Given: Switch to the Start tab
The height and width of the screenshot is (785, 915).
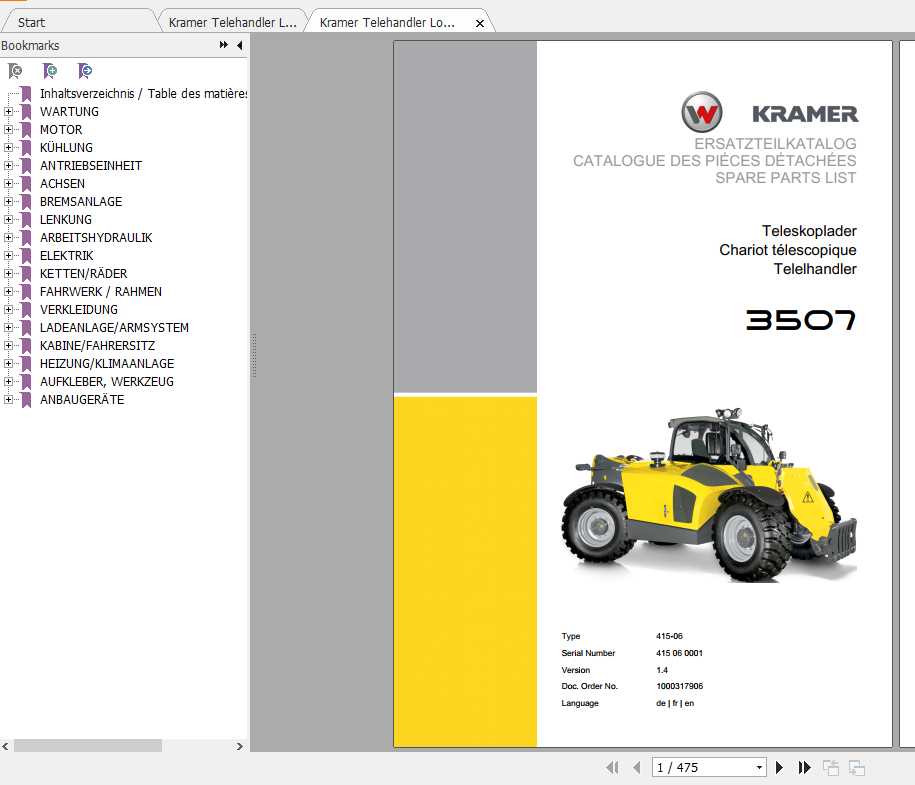Looking at the screenshot, I should click(32, 22).
